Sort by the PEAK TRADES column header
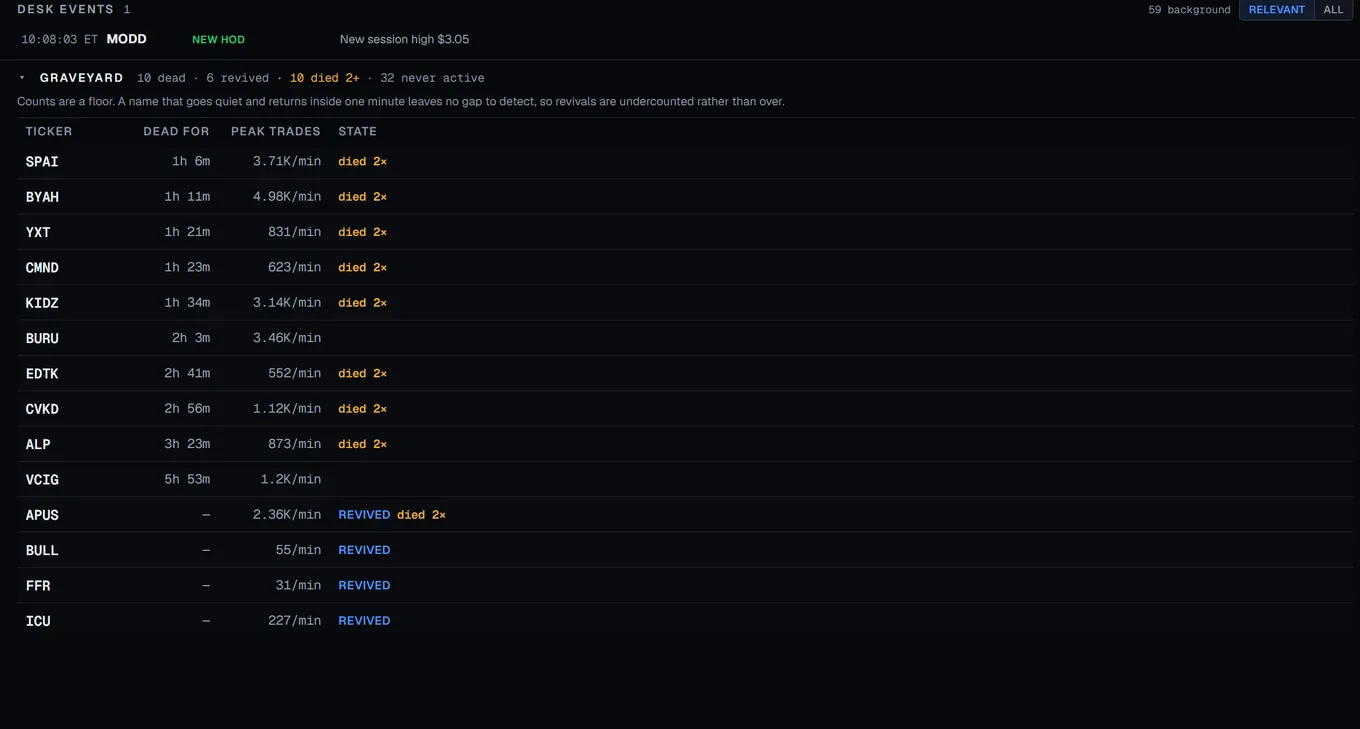 point(276,131)
